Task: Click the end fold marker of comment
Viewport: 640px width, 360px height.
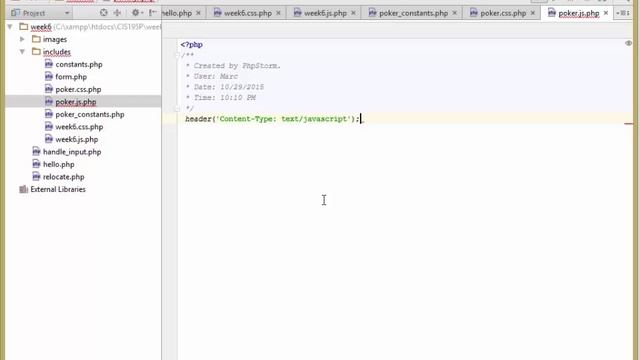Action: pos(177,109)
